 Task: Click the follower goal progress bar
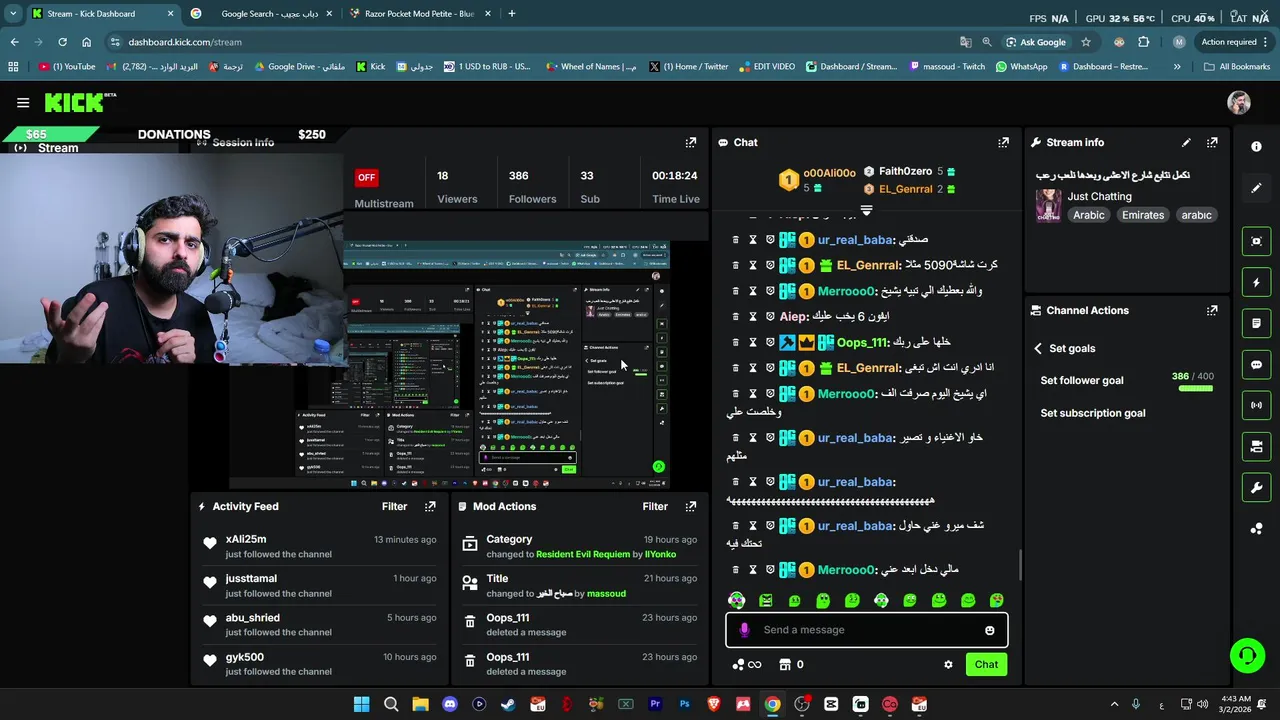[1195, 388]
